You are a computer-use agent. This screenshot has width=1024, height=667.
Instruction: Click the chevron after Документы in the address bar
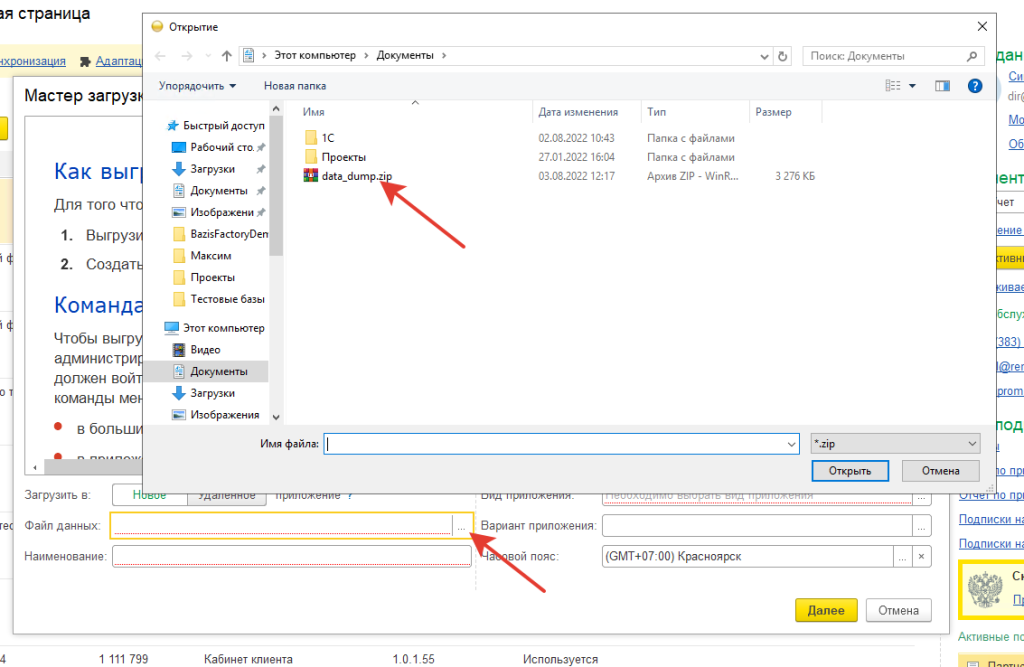coord(444,56)
